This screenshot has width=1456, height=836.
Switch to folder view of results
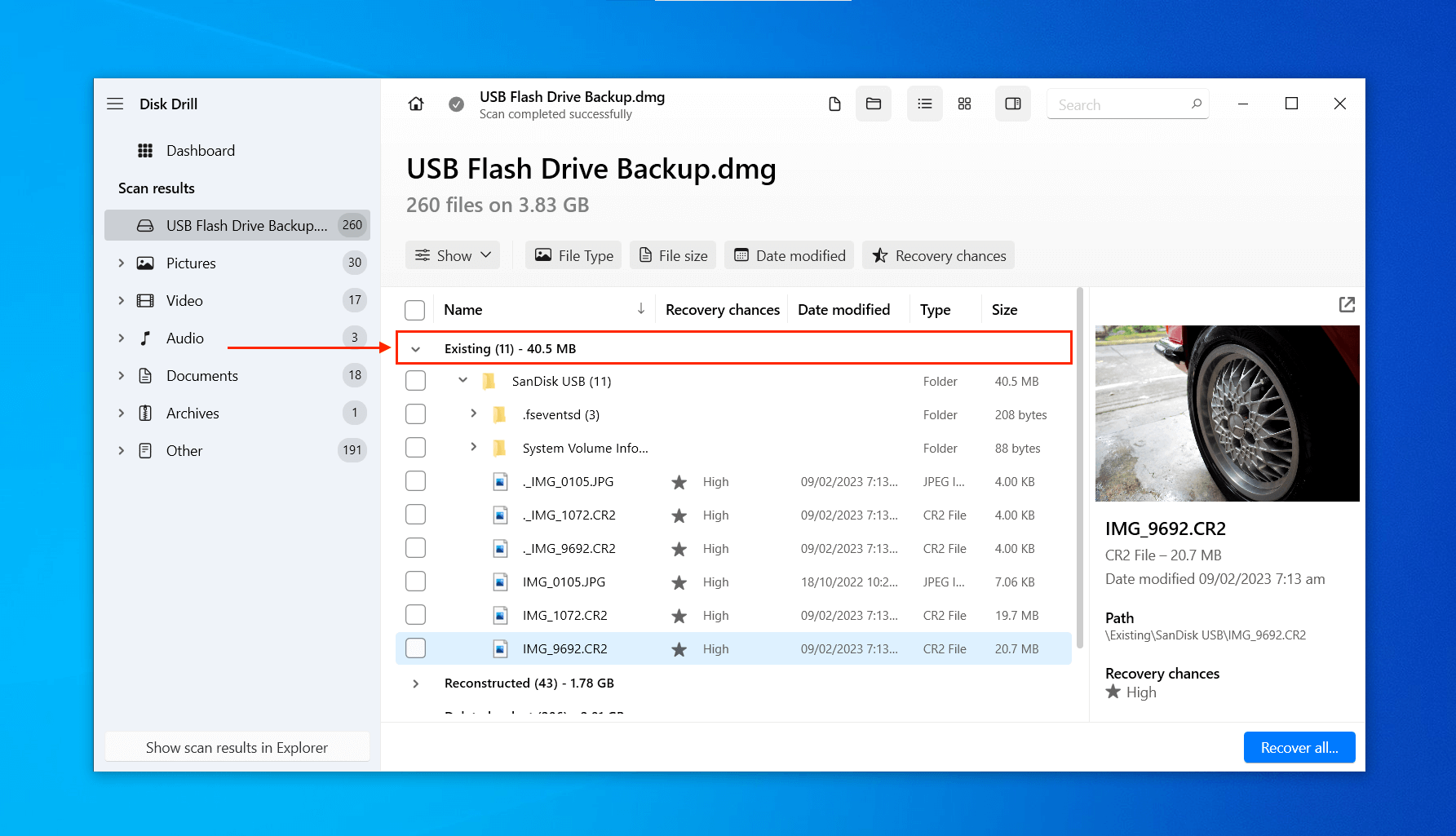(x=873, y=104)
